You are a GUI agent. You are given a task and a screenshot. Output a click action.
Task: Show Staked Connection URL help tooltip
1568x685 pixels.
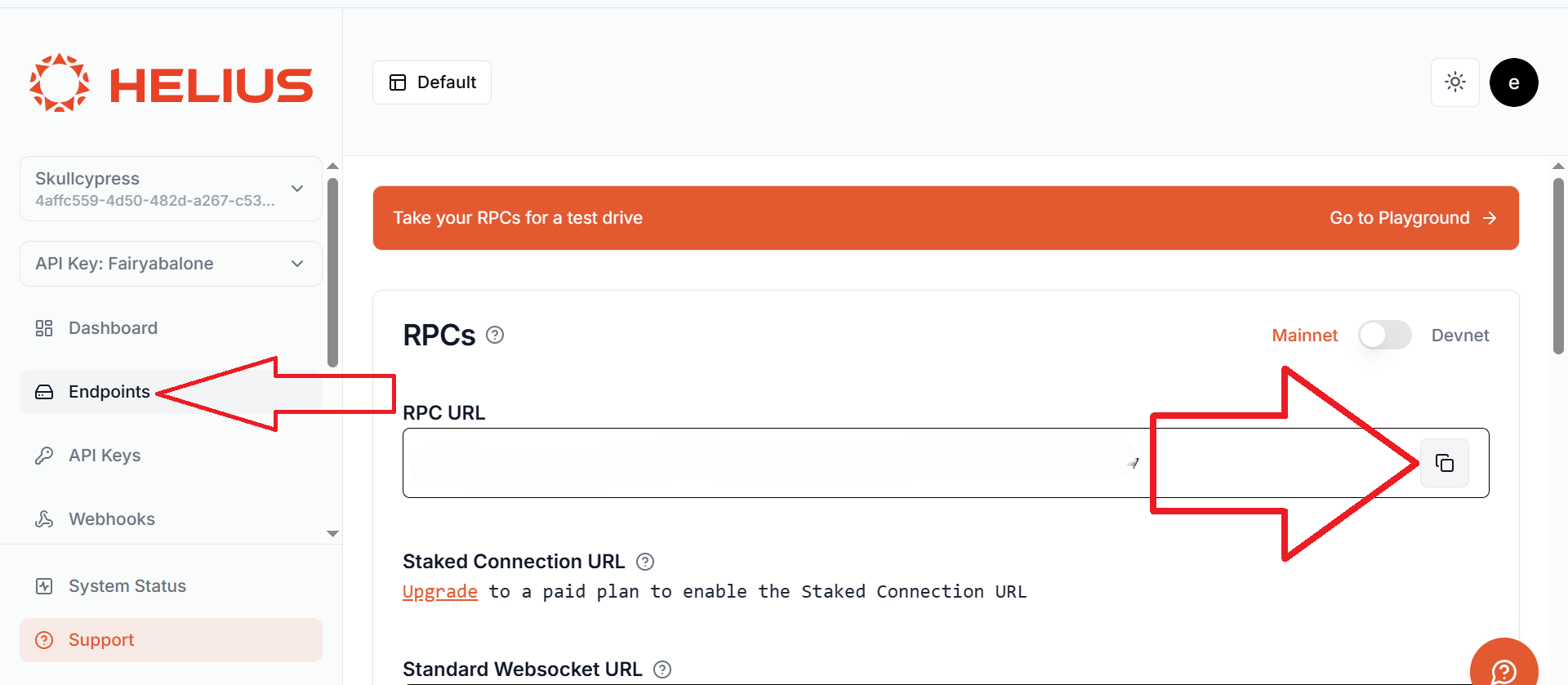[x=645, y=562]
